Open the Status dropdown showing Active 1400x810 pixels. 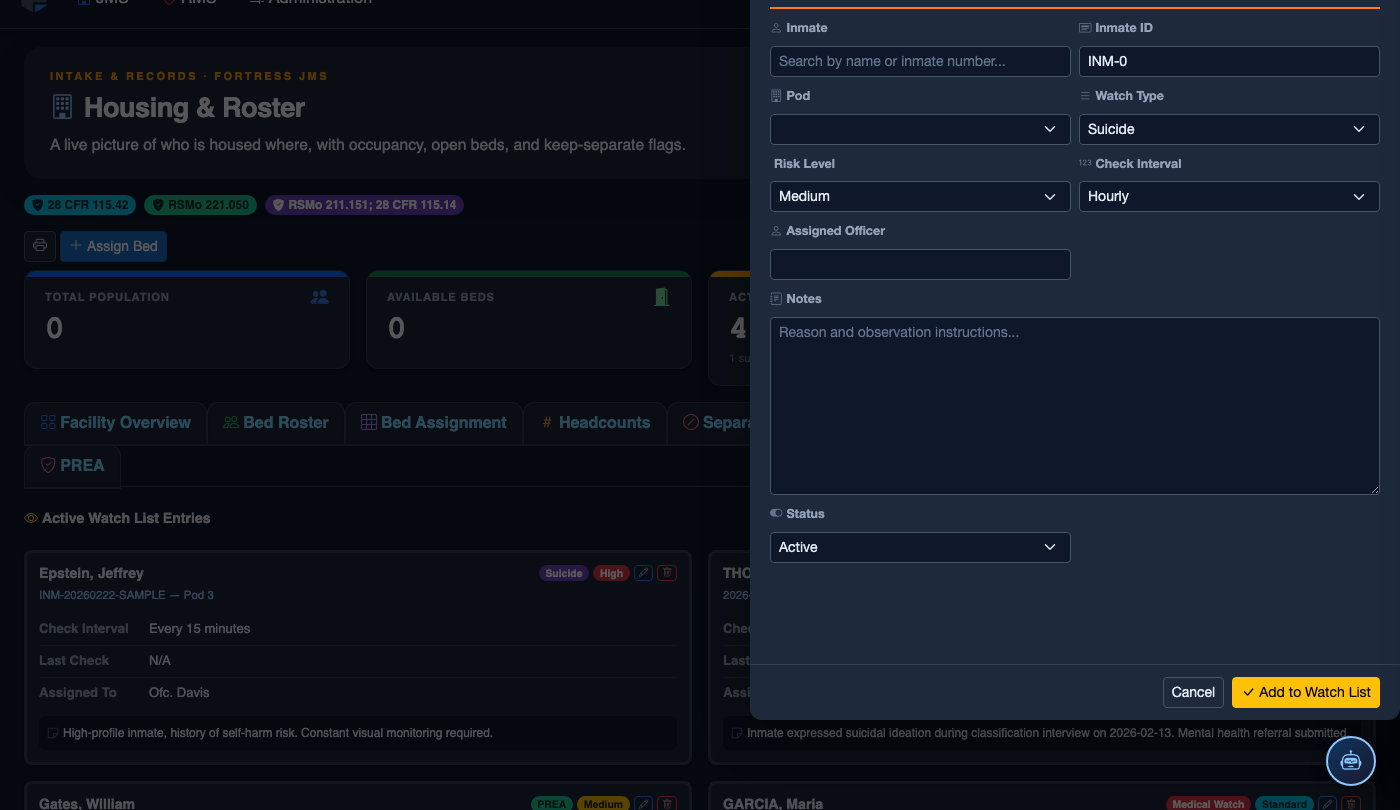(x=920, y=547)
